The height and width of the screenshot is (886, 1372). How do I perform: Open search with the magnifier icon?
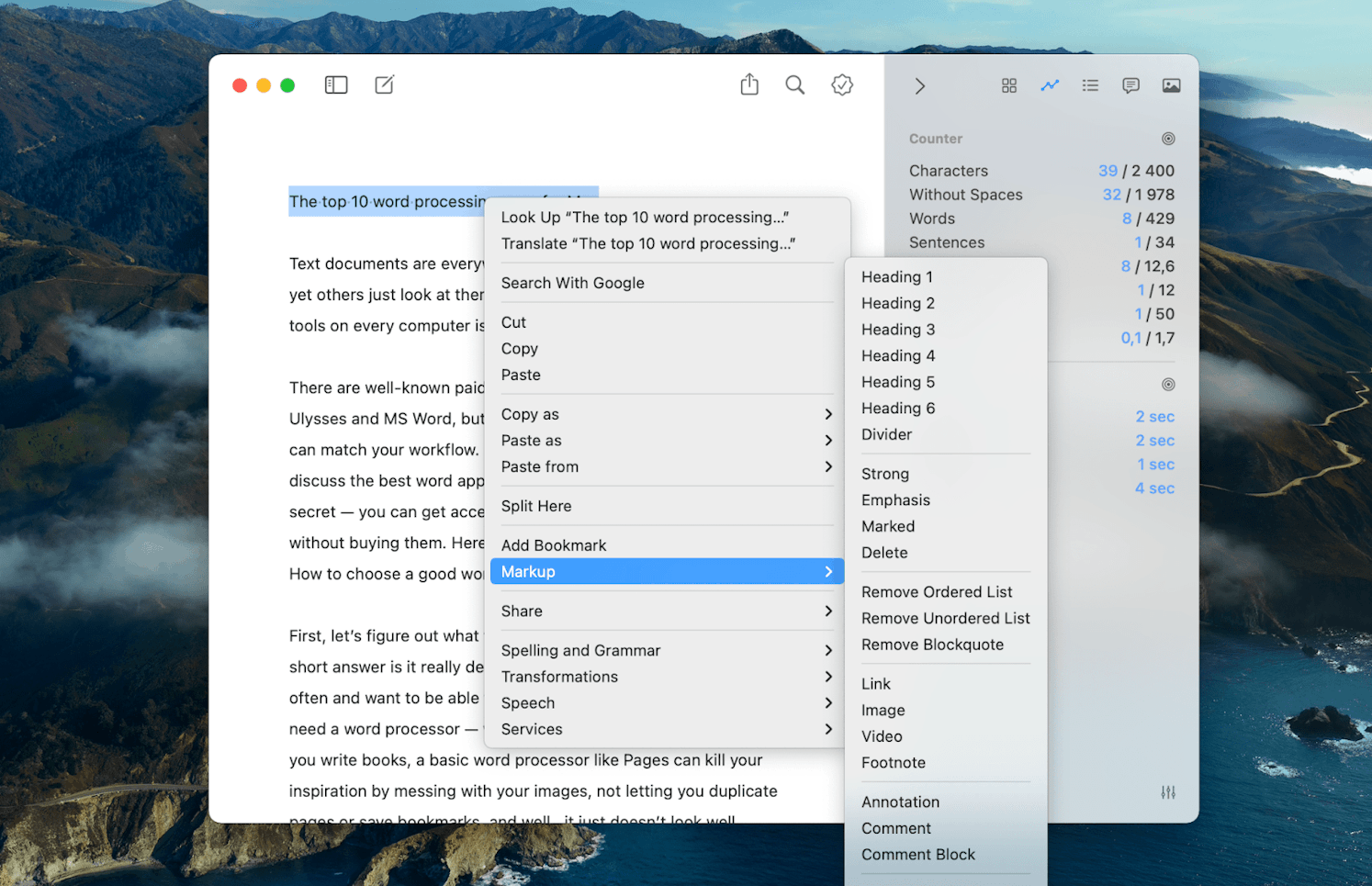(x=795, y=84)
